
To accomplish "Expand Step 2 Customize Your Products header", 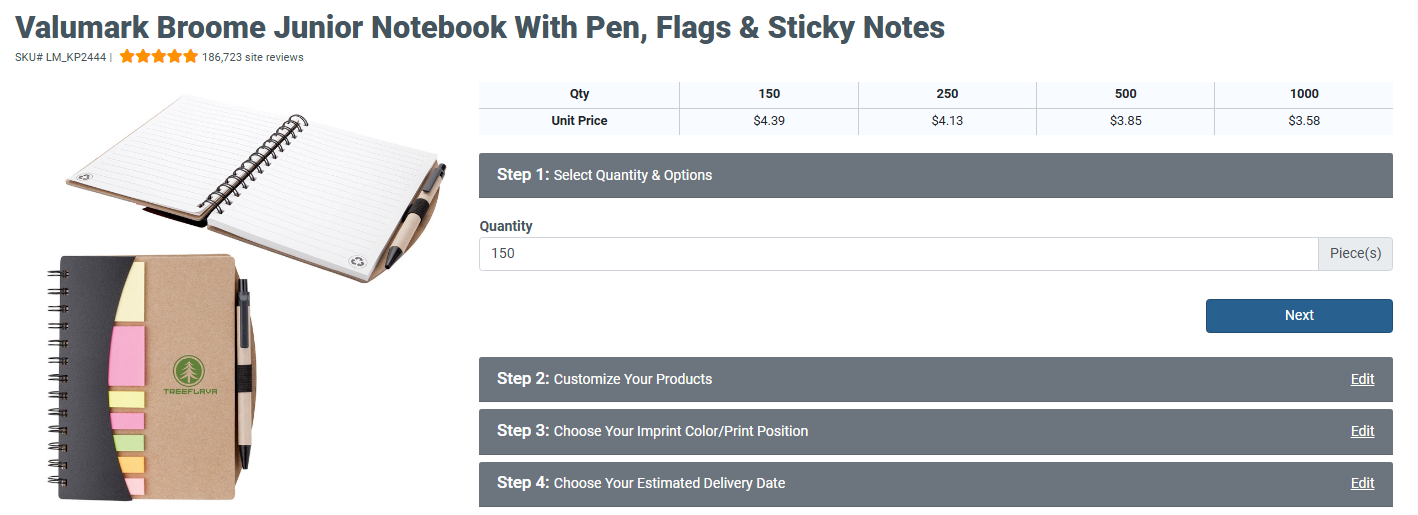I will pos(900,379).
